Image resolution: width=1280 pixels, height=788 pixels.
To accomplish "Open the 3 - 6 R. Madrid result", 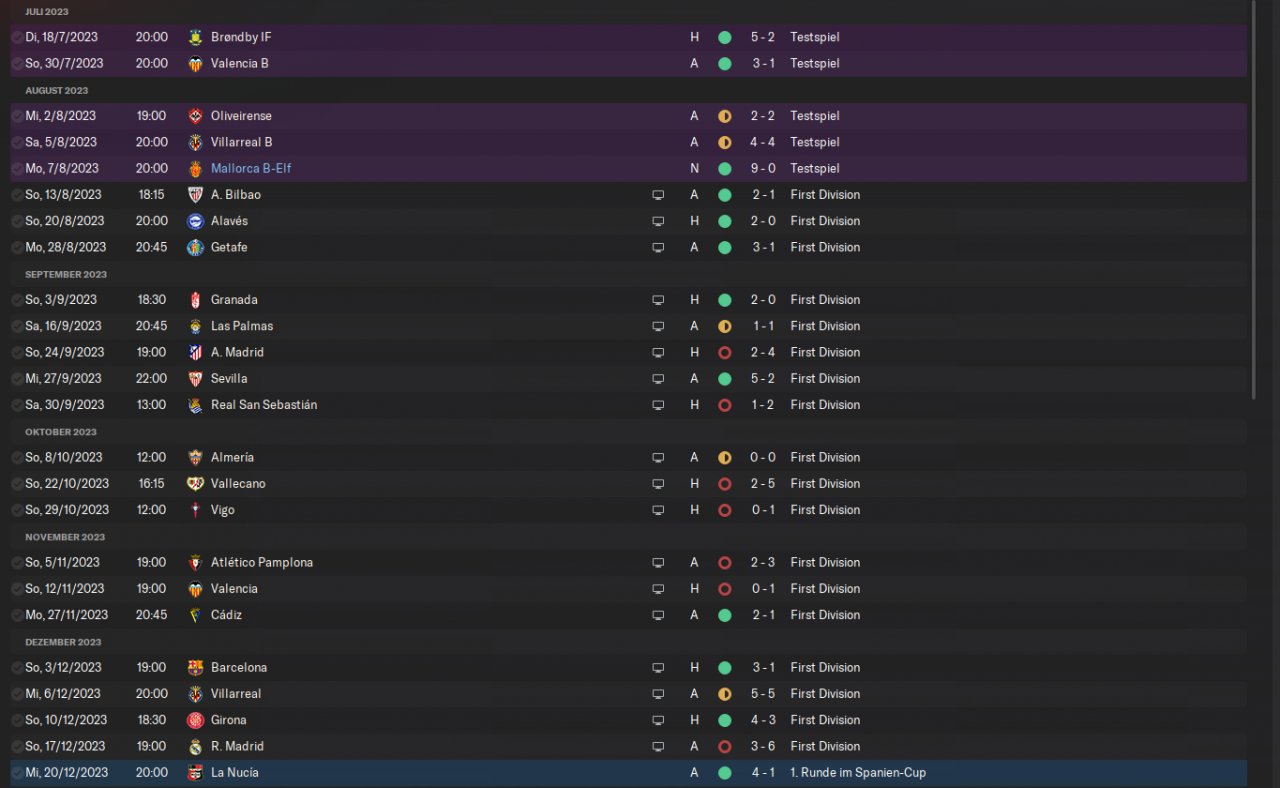I will (x=762, y=746).
